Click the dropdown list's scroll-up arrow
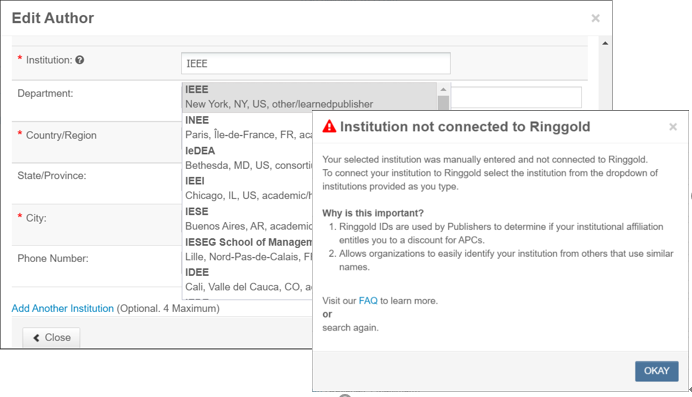The width and height of the screenshot is (692, 397). (x=444, y=89)
